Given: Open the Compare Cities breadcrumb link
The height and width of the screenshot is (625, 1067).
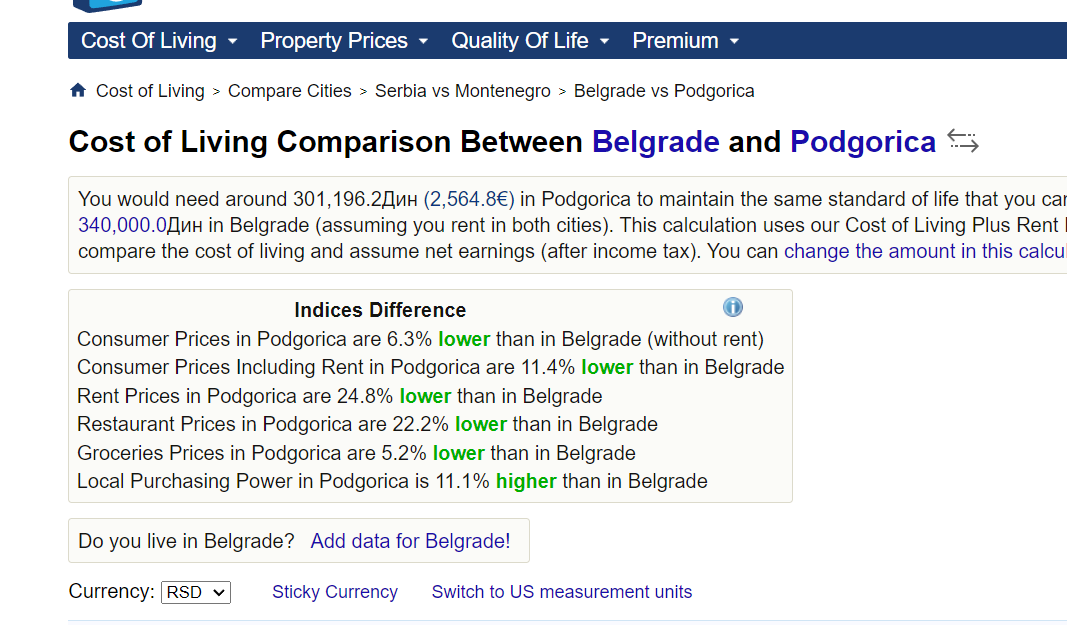Looking at the screenshot, I should pyautogui.click(x=290, y=91).
